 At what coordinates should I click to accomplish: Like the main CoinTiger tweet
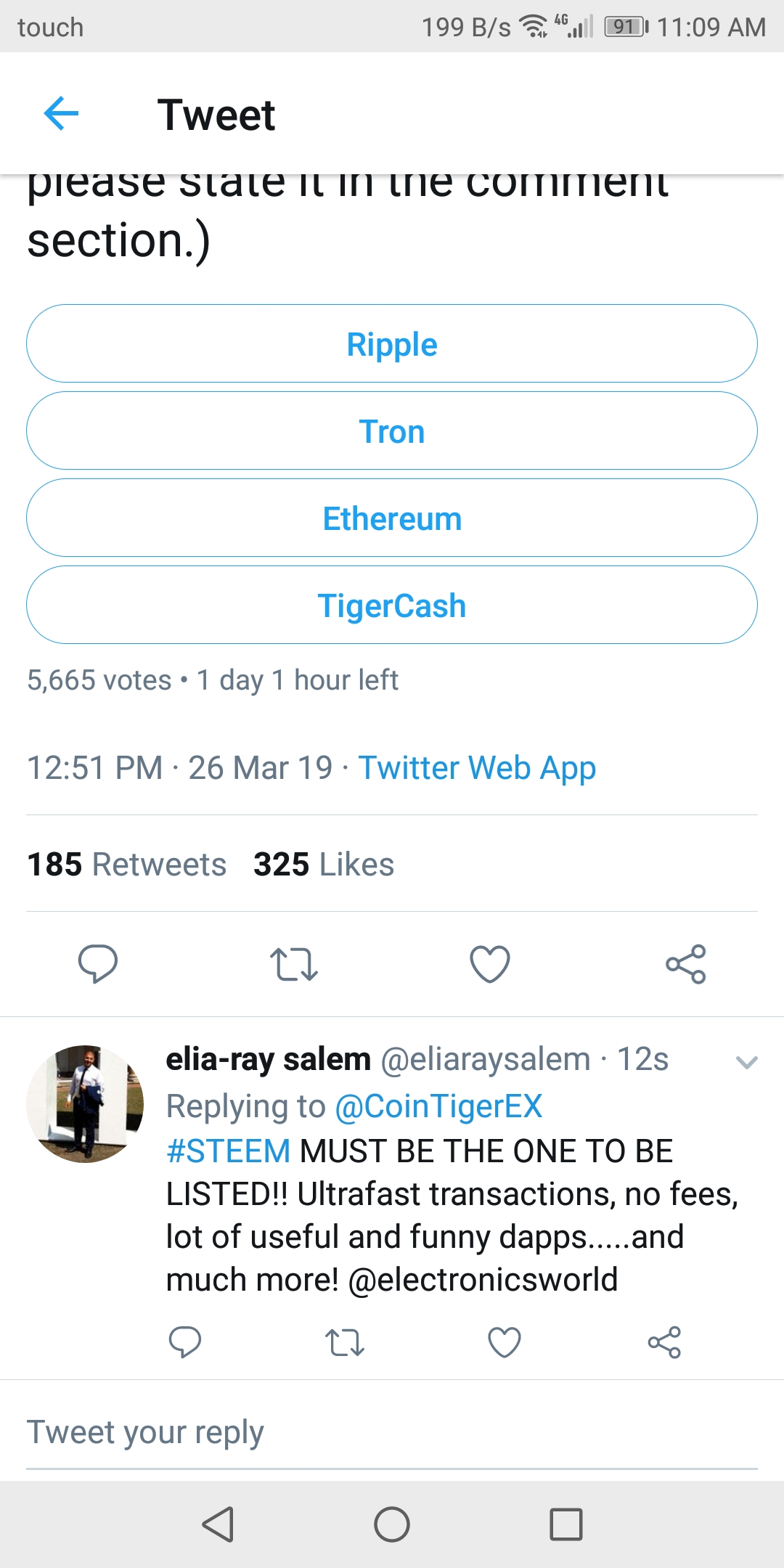point(490,964)
